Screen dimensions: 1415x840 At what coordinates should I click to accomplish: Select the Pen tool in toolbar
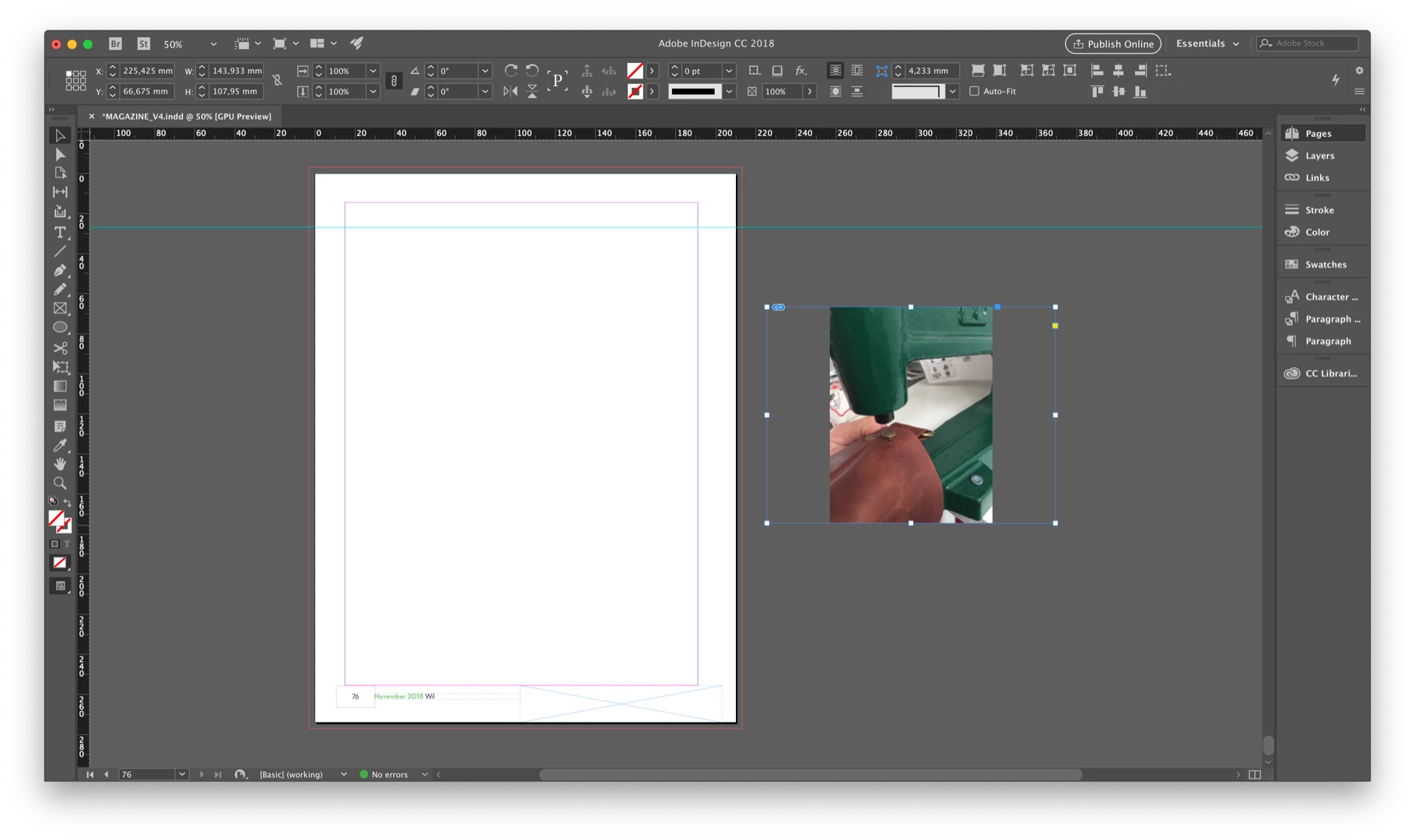[60, 270]
